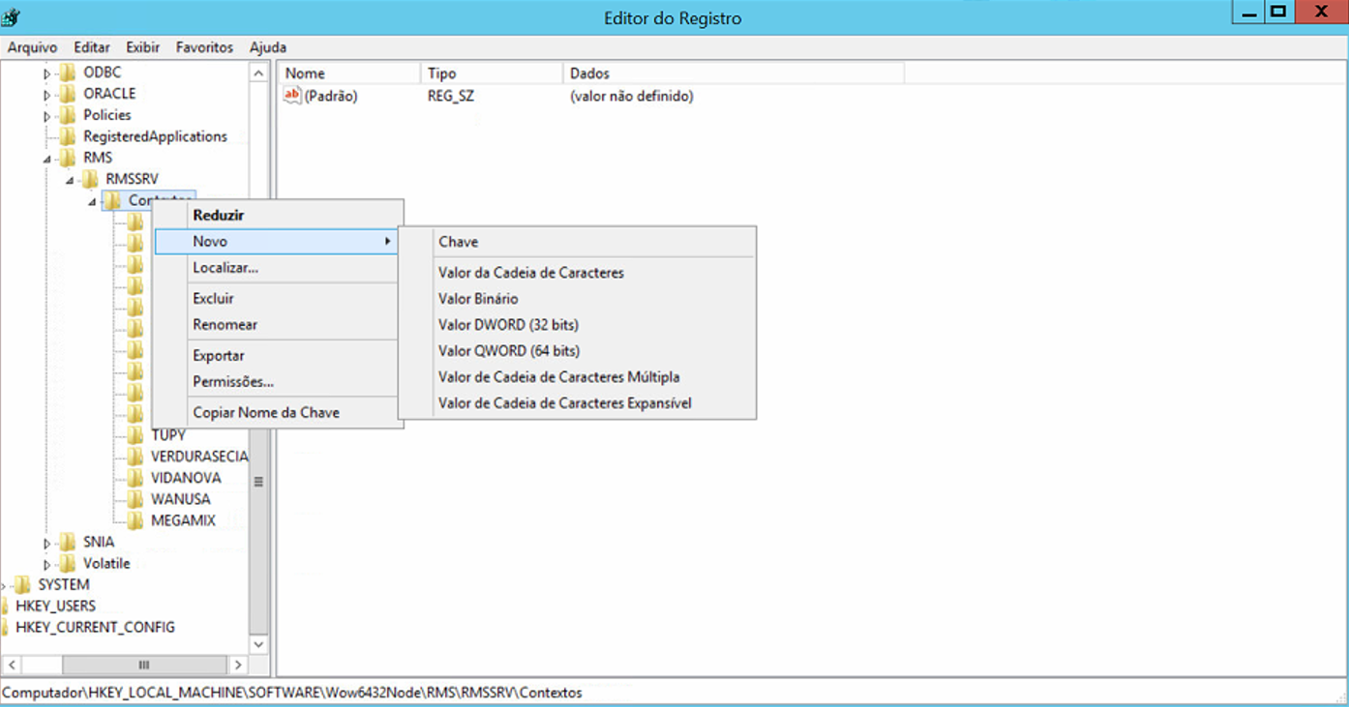Click the Contextos key folder icon
This screenshot has height=707, width=1349.
[x=112, y=201]
